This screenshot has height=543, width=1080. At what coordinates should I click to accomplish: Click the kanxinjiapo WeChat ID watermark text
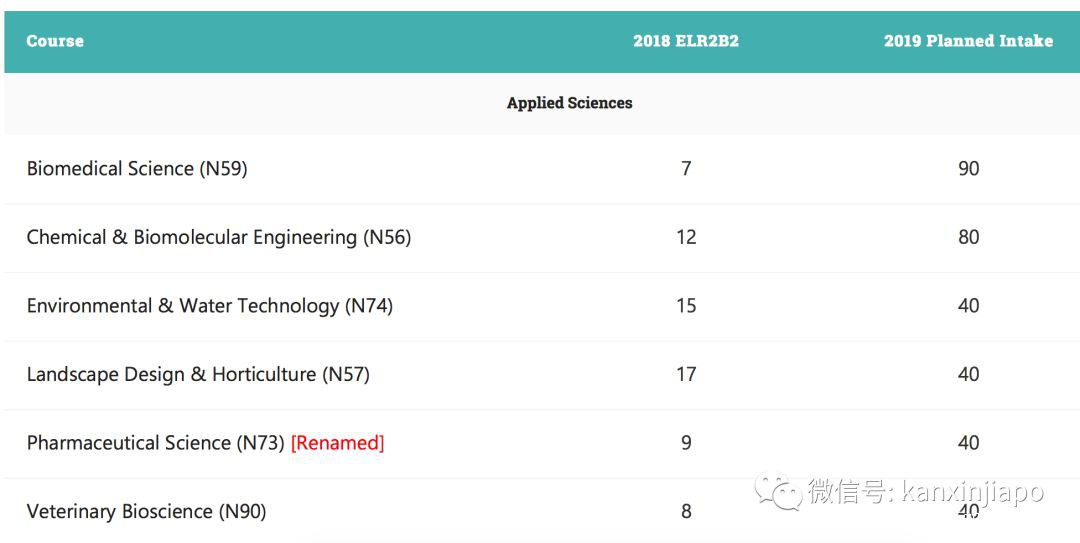pos(972,492)
